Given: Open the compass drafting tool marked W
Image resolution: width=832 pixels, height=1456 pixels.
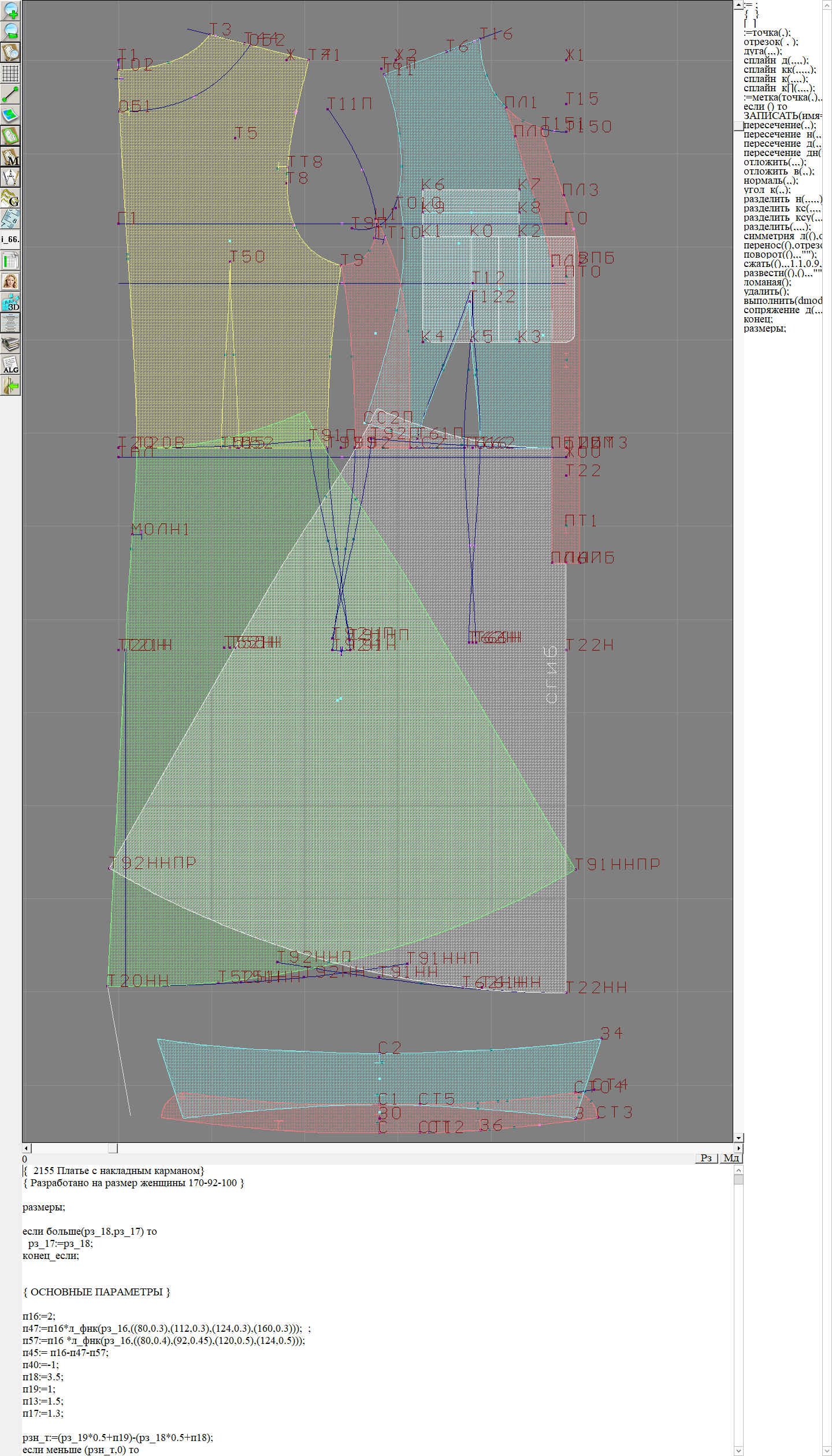Looking at the screenshot, I should click(10, 177).
